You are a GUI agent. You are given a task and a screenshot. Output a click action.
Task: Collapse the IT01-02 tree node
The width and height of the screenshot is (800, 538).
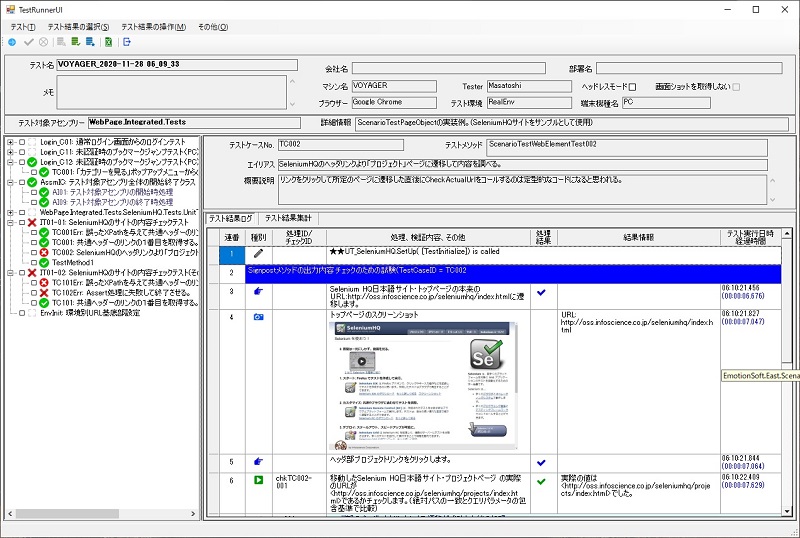click(x=10, y=273)
